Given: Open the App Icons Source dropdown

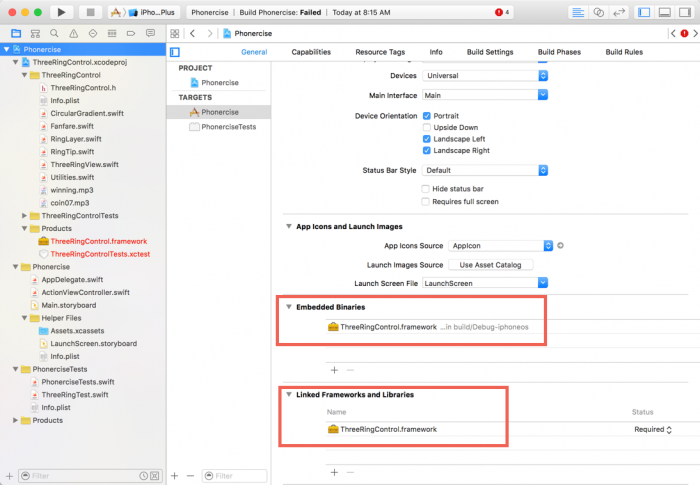Looking at the screenshot, I should tap(500, 246).
